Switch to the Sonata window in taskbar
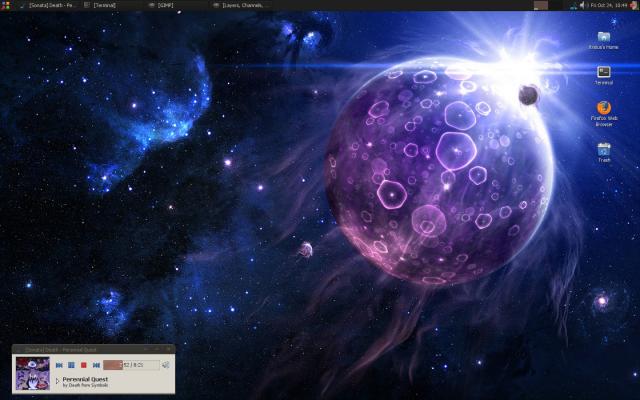Image resolution: width=640 pixels, height=400 pixels. click(48, 5)
